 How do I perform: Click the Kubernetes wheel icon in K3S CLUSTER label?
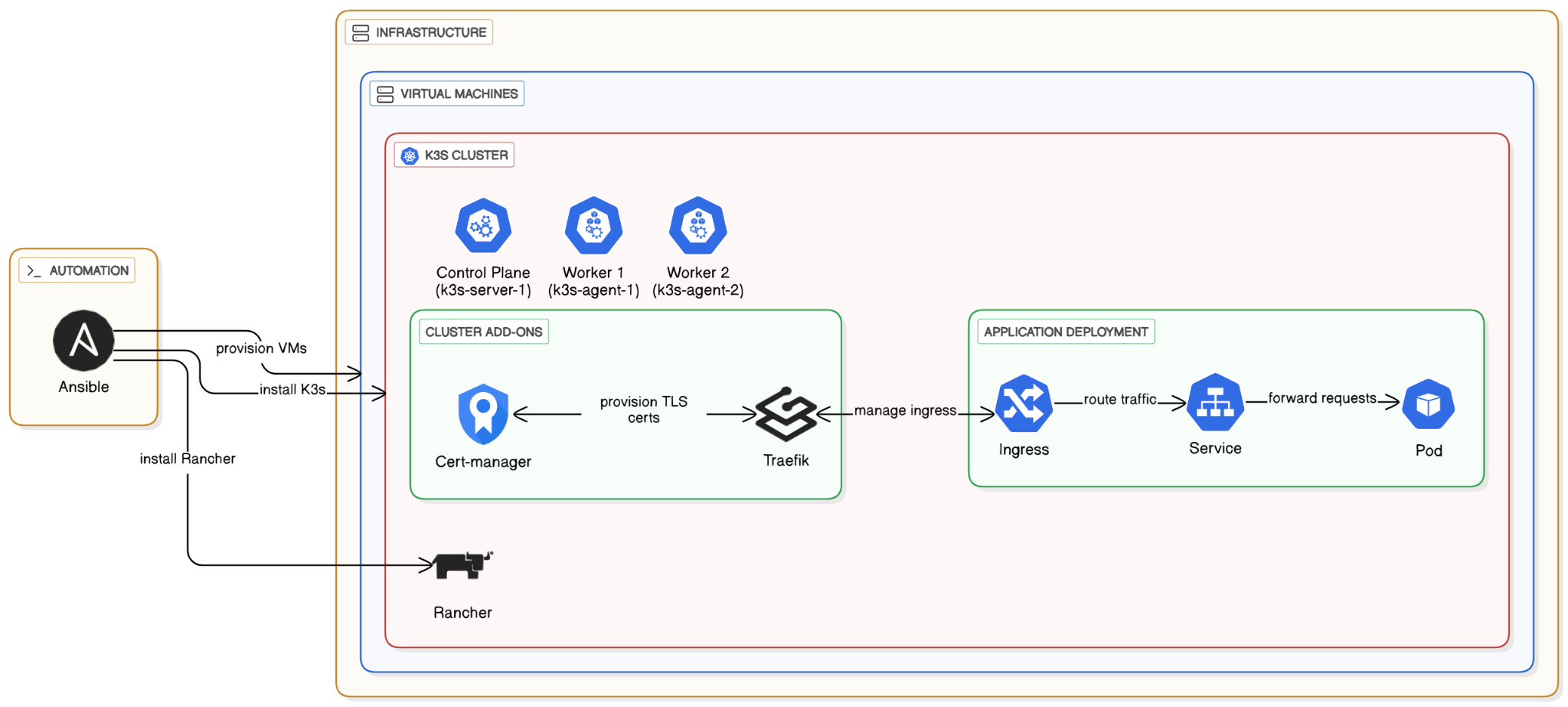click(x=410, y=155)
